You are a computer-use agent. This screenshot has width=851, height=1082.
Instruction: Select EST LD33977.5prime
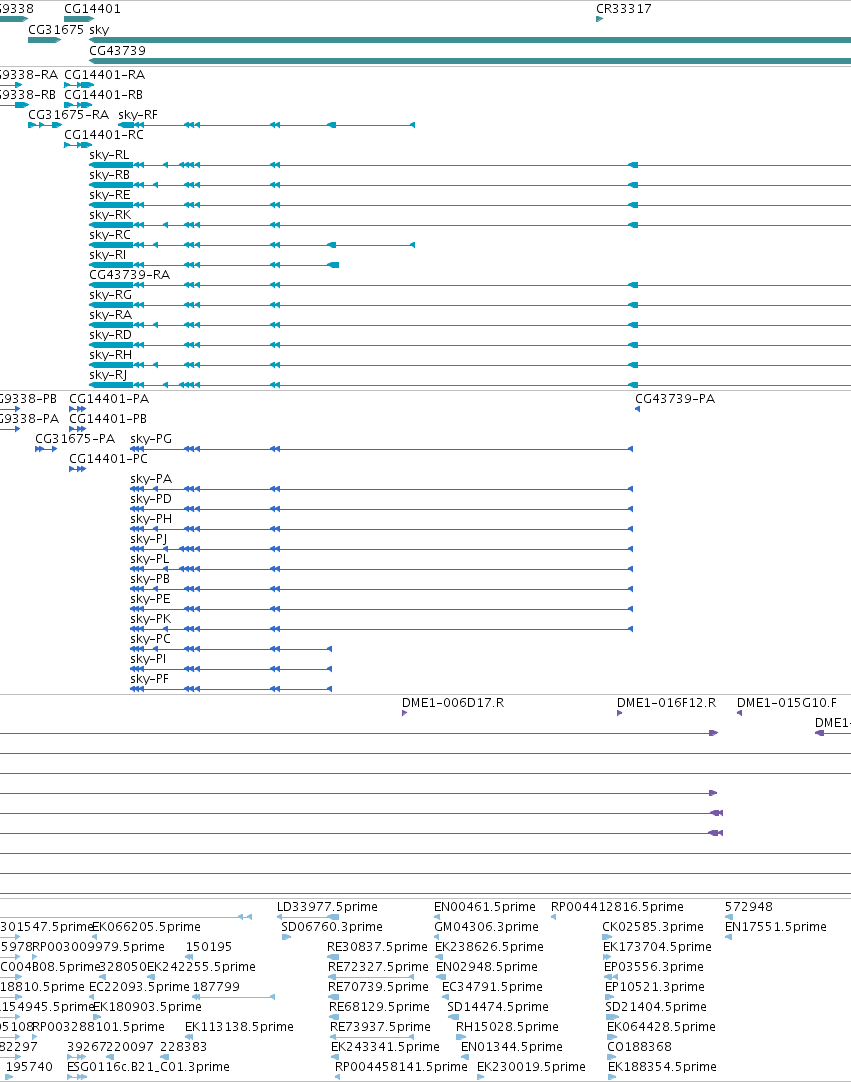[308, 917]
